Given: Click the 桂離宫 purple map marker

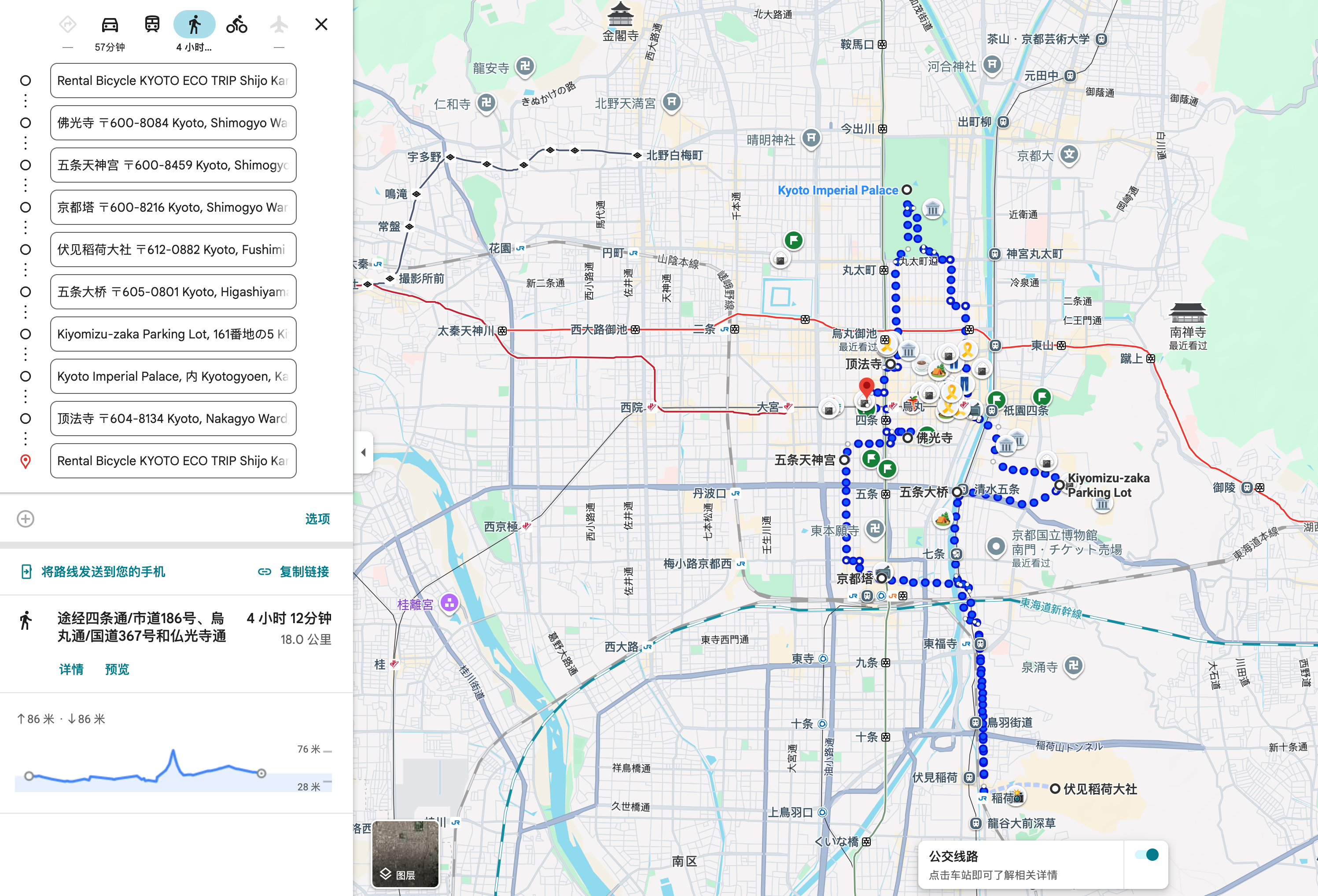Looking at the screenshot, I should (x=449, y=603).
